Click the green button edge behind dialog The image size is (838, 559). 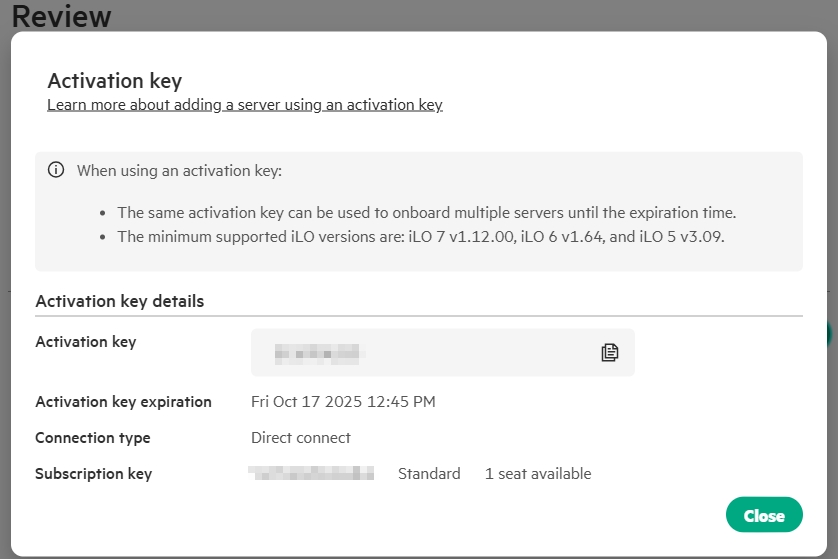[830, 334]
